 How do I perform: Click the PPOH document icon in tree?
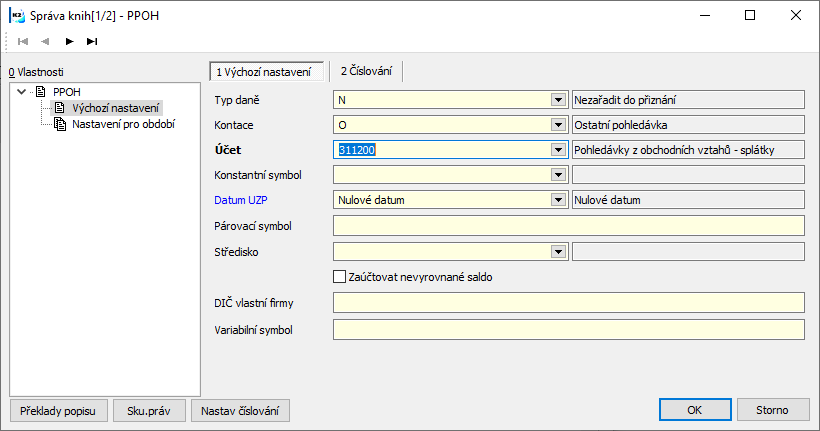click(x=40, y=92)
